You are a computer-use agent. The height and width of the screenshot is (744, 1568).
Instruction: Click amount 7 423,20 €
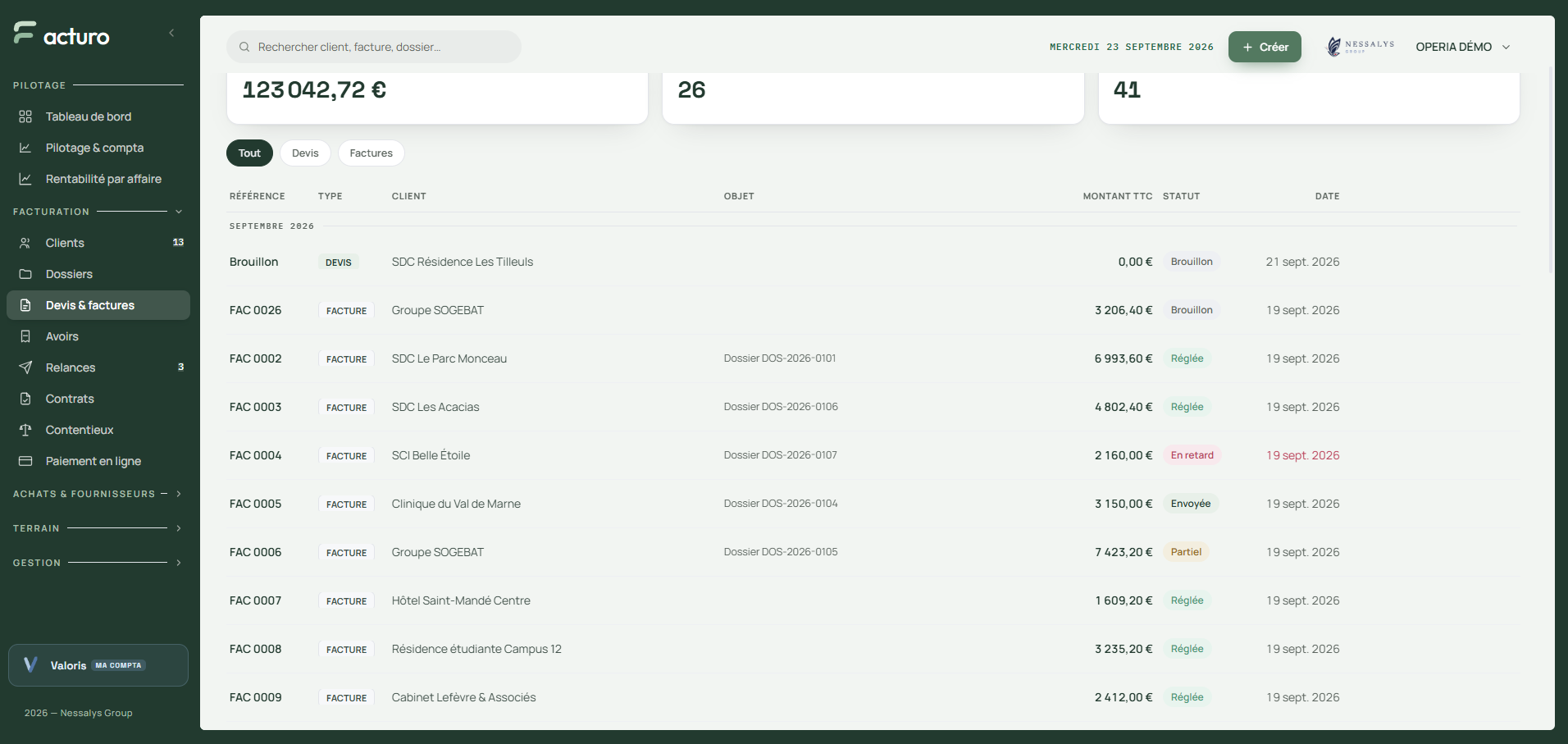[1124, 552]
